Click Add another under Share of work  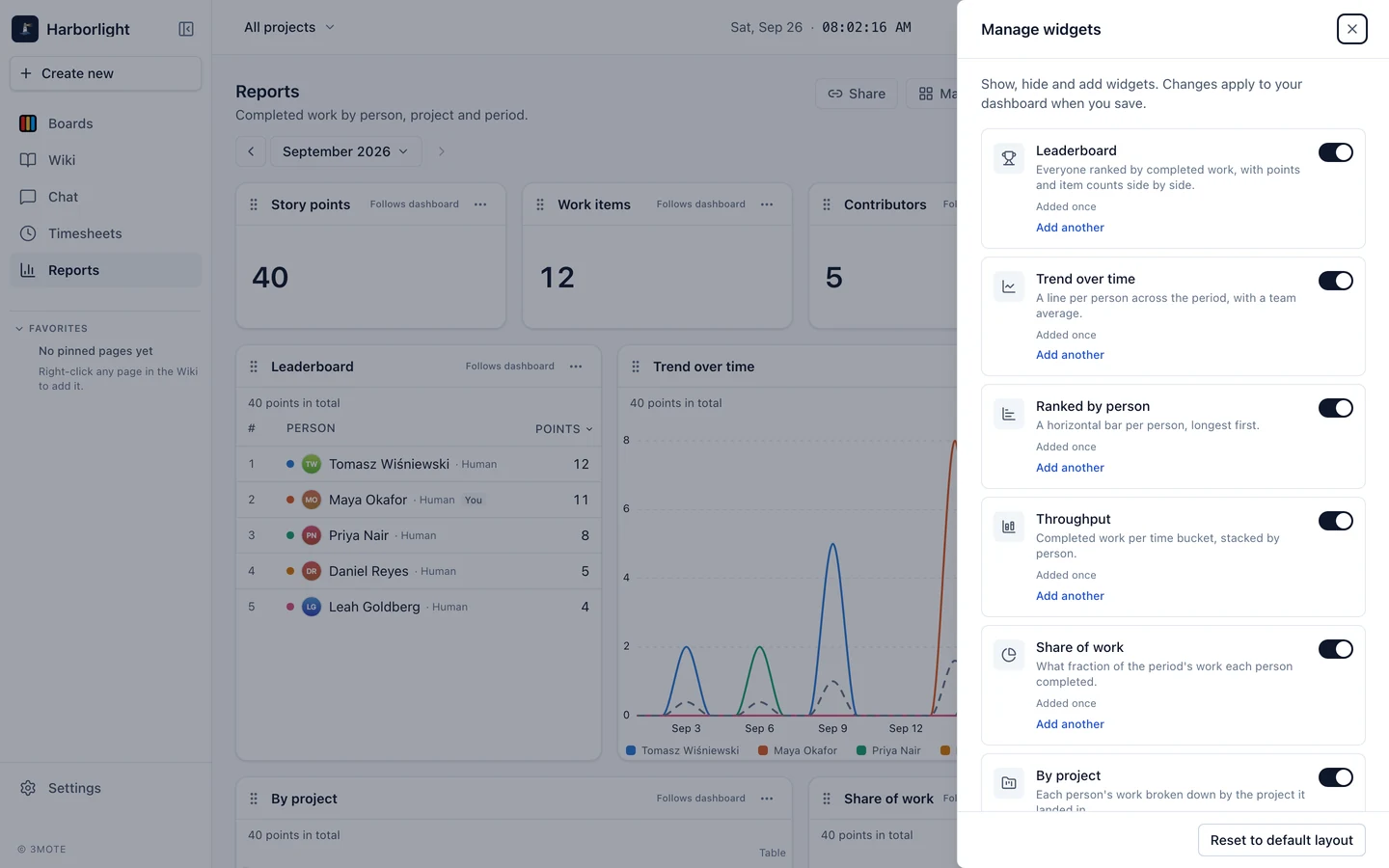(x=1070, y=724)
